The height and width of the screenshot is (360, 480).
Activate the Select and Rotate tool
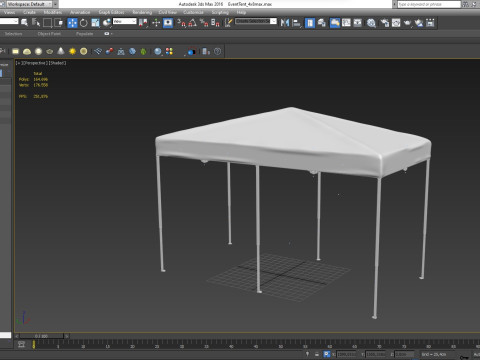(84, 23)
